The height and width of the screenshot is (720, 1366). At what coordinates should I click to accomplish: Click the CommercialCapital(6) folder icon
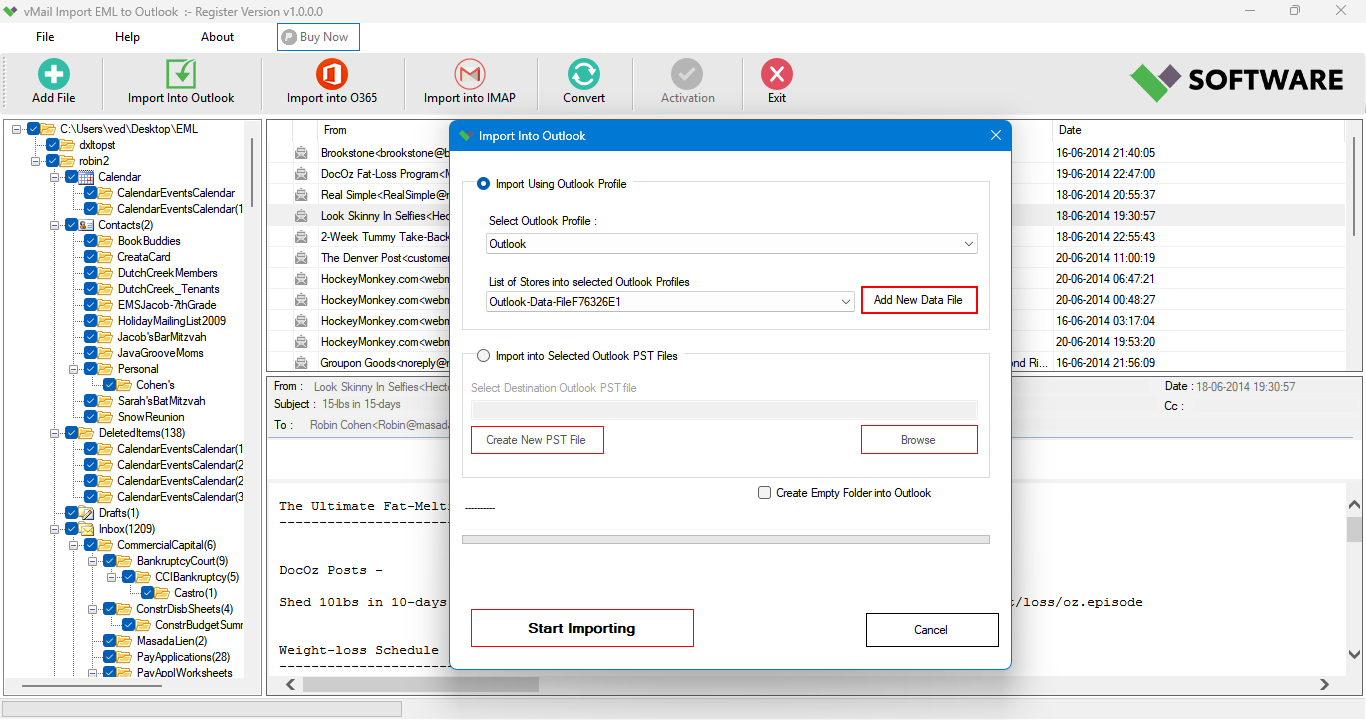pyautogui.click(x=106, y=545)
